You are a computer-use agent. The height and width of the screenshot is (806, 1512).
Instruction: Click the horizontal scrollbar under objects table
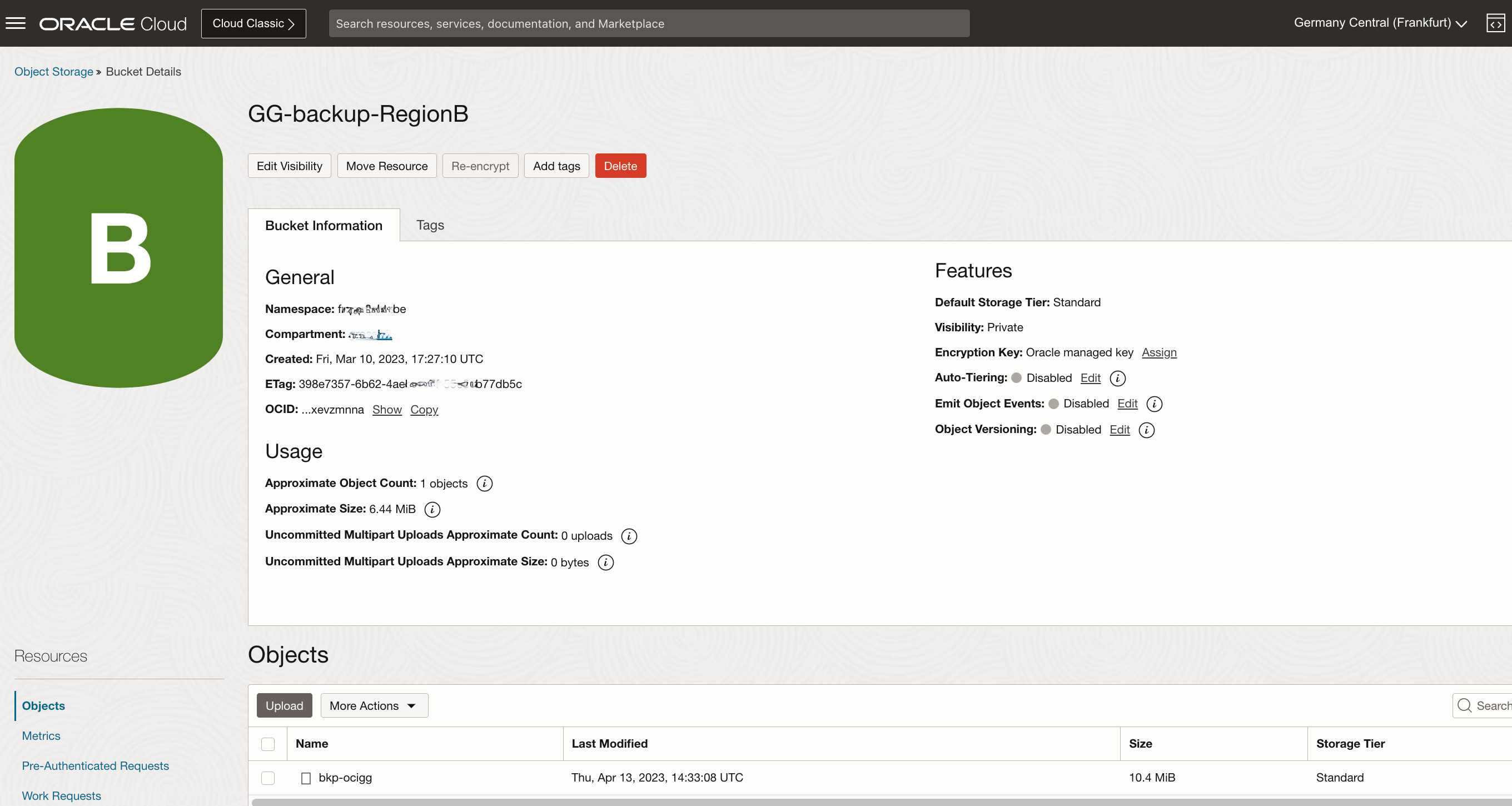point(881,802)
